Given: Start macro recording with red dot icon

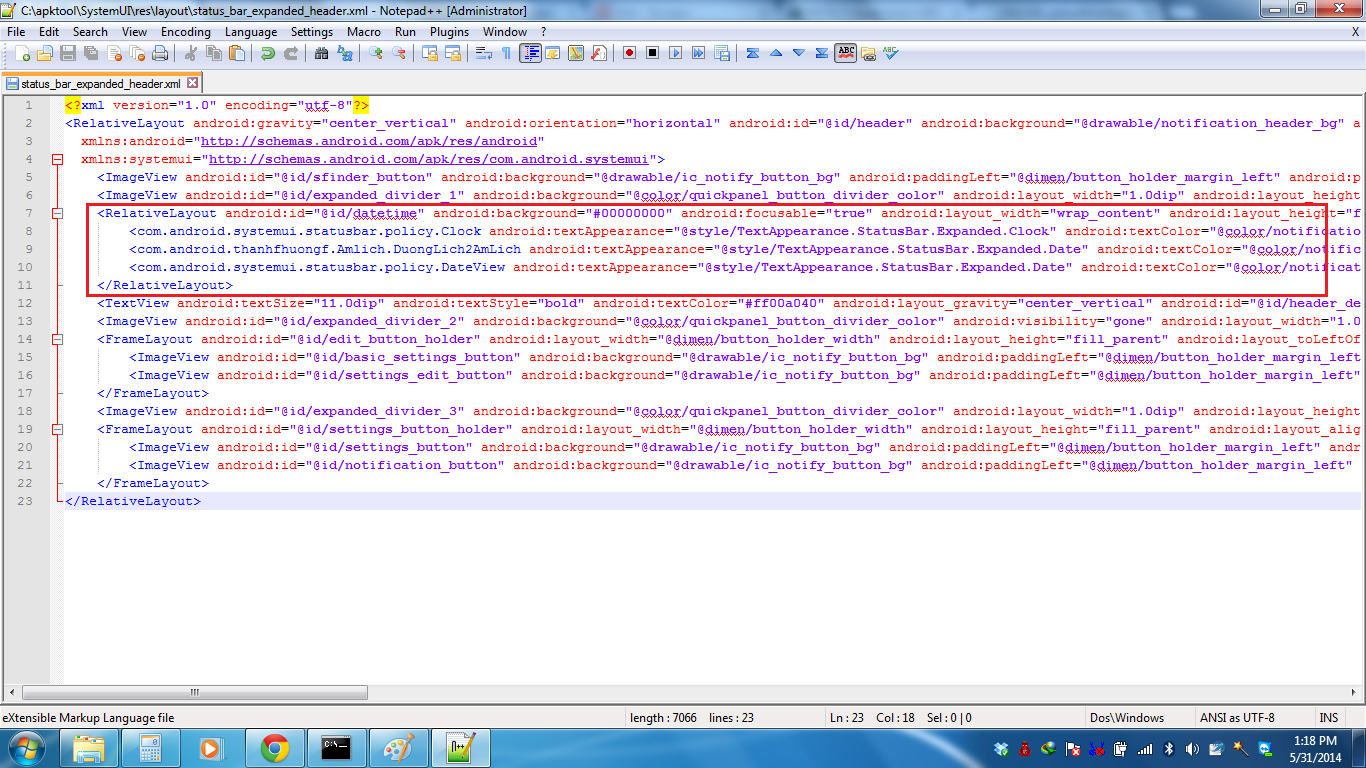Looking at the screenshot, I should coord(629,53).
